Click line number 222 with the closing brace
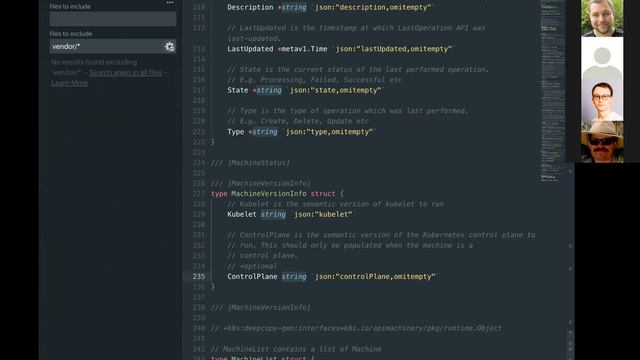This screenshot has height=360, width=640. coord(199,142)
